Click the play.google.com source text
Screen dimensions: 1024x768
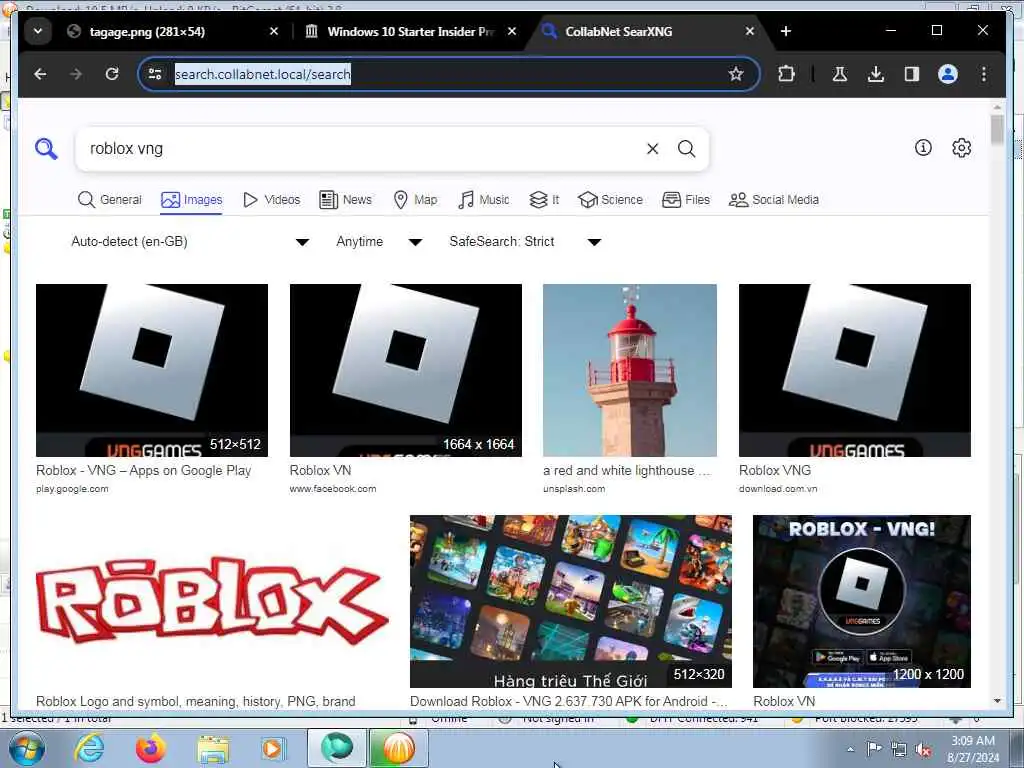pyautogui.click(x=72, y=488)
